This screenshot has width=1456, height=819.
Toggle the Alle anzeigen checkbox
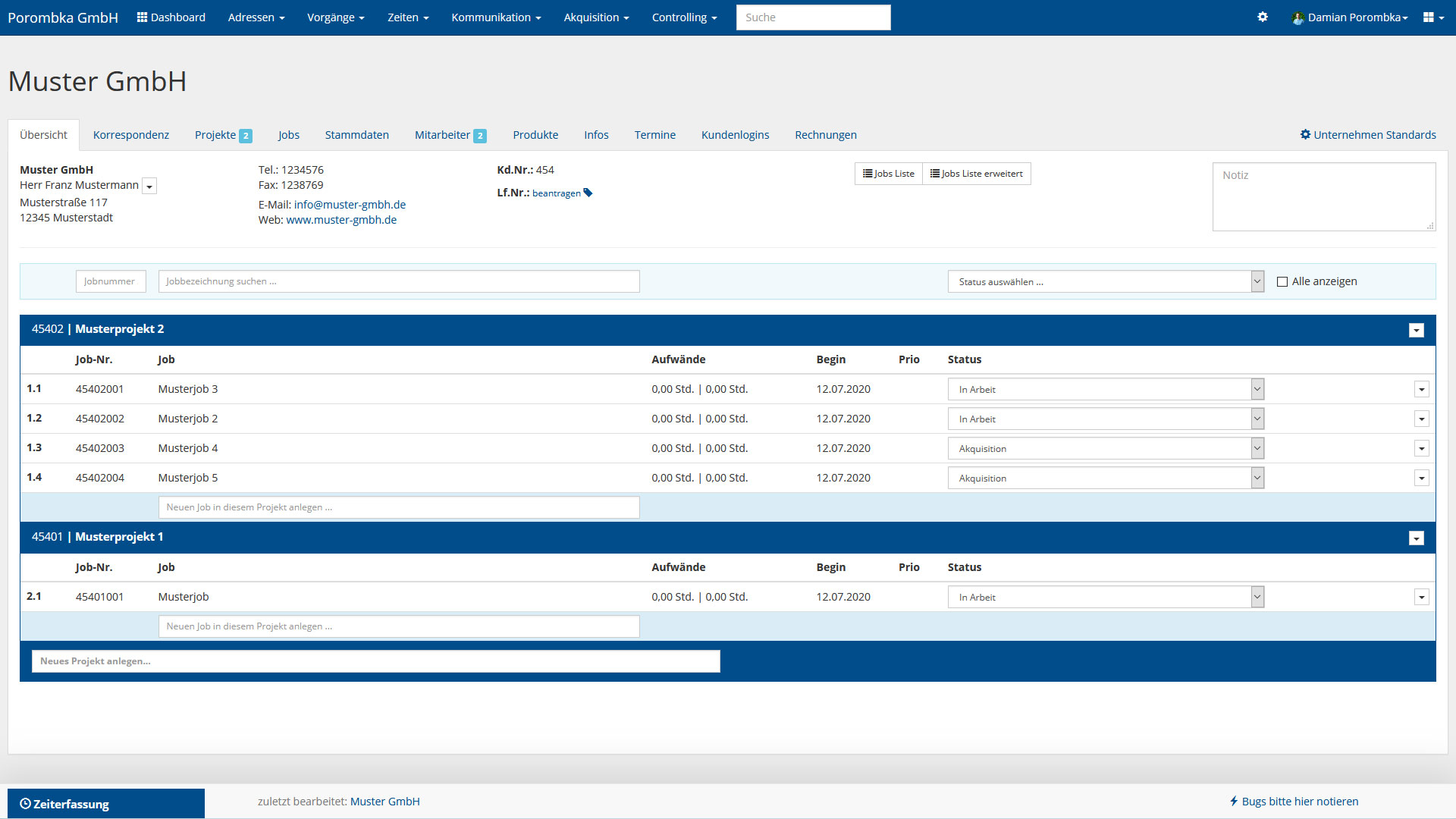point(1282,281)
